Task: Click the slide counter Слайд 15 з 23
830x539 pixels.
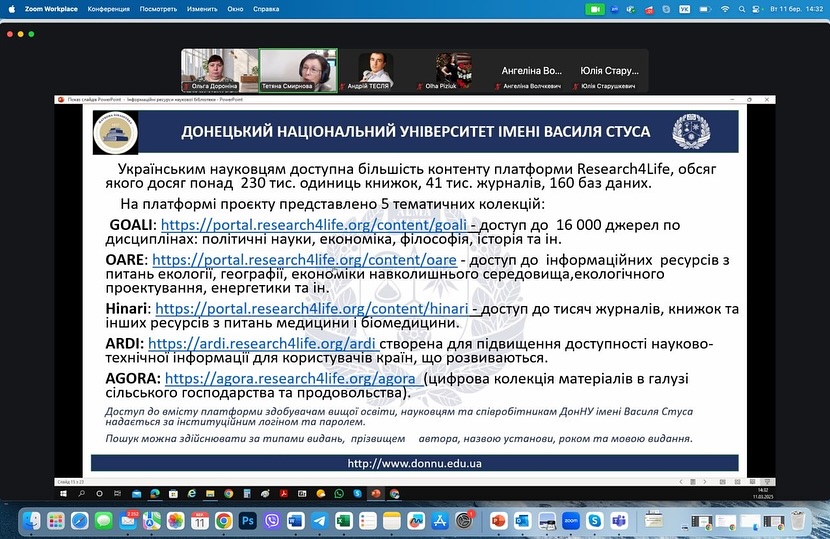Action: tap(70, 482)
